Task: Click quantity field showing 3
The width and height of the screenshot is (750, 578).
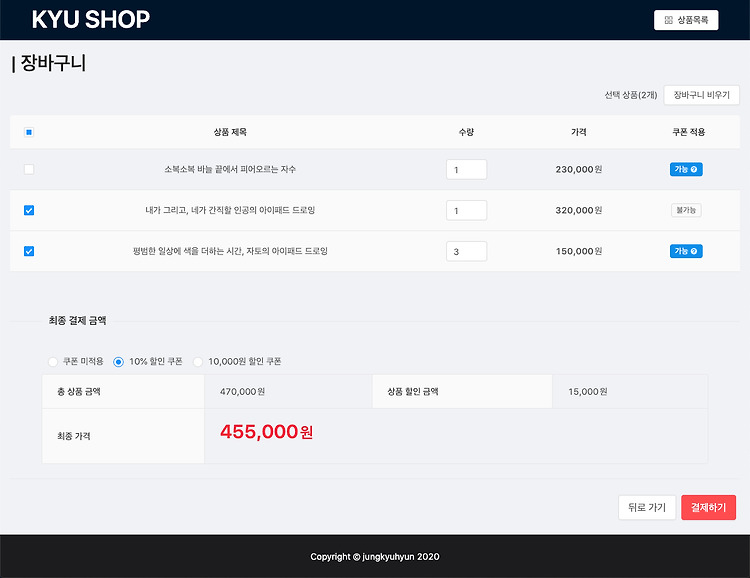Action: coord(466,251)
